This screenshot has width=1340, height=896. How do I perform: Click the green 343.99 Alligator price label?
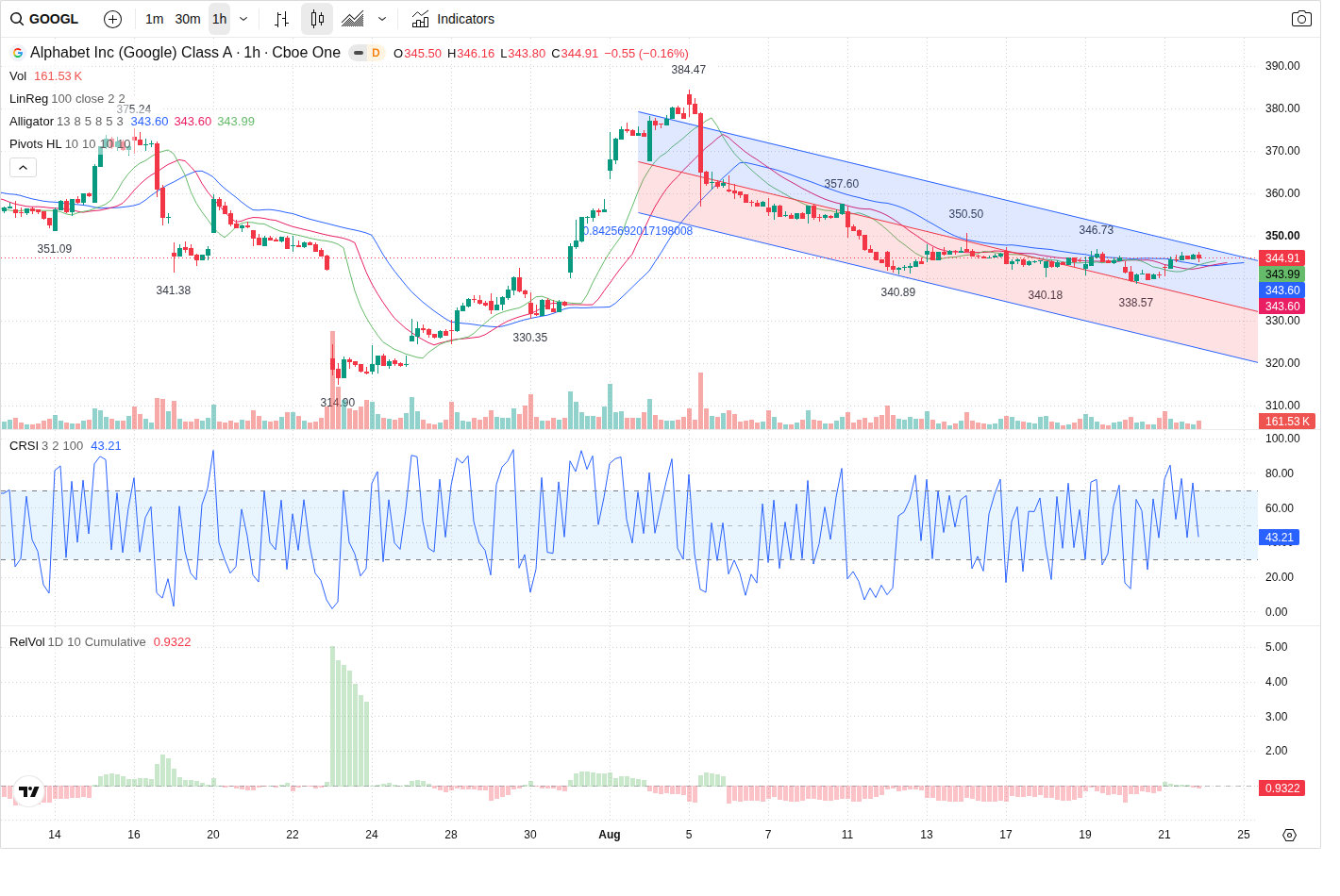tap(1282, 274)
